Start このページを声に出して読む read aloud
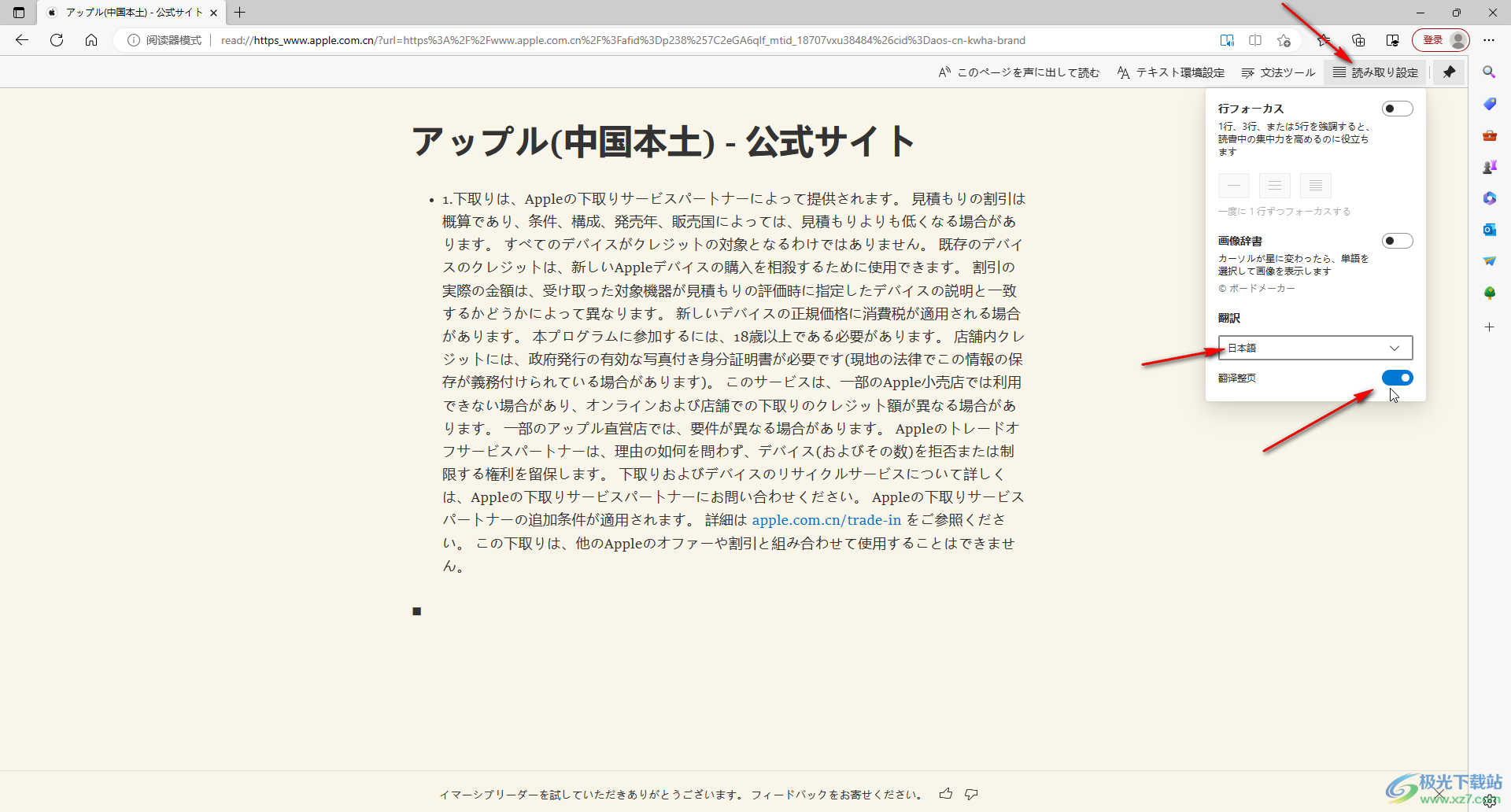This screenshot has height=812, width=1511. [1018, 72]
